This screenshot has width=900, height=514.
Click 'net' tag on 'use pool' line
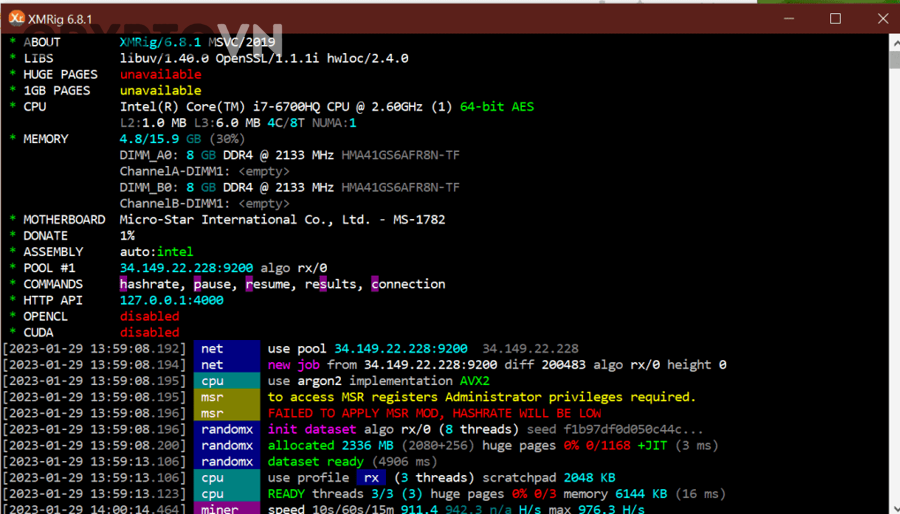[x=227, y=348]
